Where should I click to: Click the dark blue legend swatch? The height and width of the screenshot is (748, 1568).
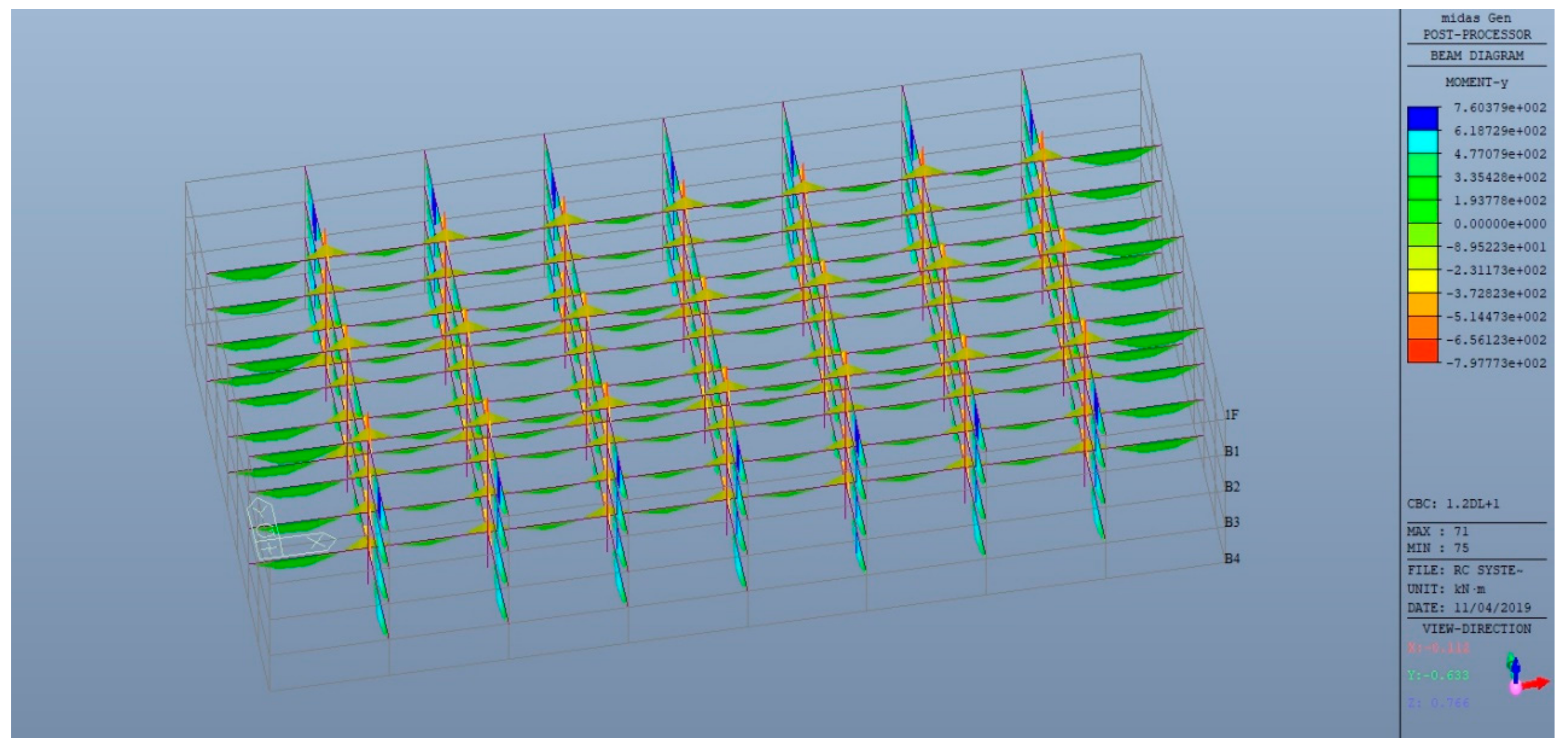(x=1423, y=119)
